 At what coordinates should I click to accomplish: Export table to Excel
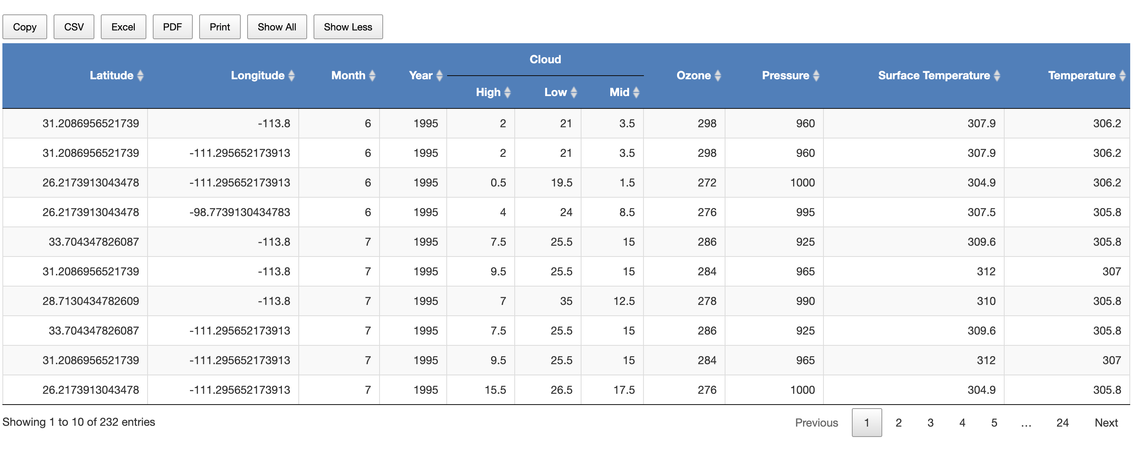pos(123,27)
